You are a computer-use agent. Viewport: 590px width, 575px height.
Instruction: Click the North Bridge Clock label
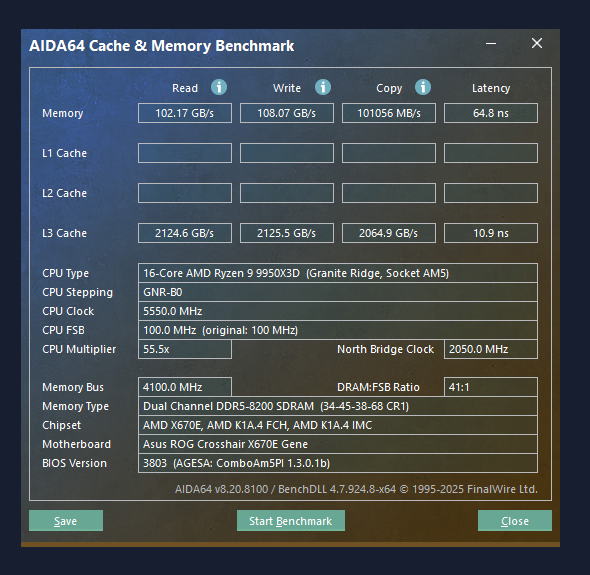click(x=385, y=349)
